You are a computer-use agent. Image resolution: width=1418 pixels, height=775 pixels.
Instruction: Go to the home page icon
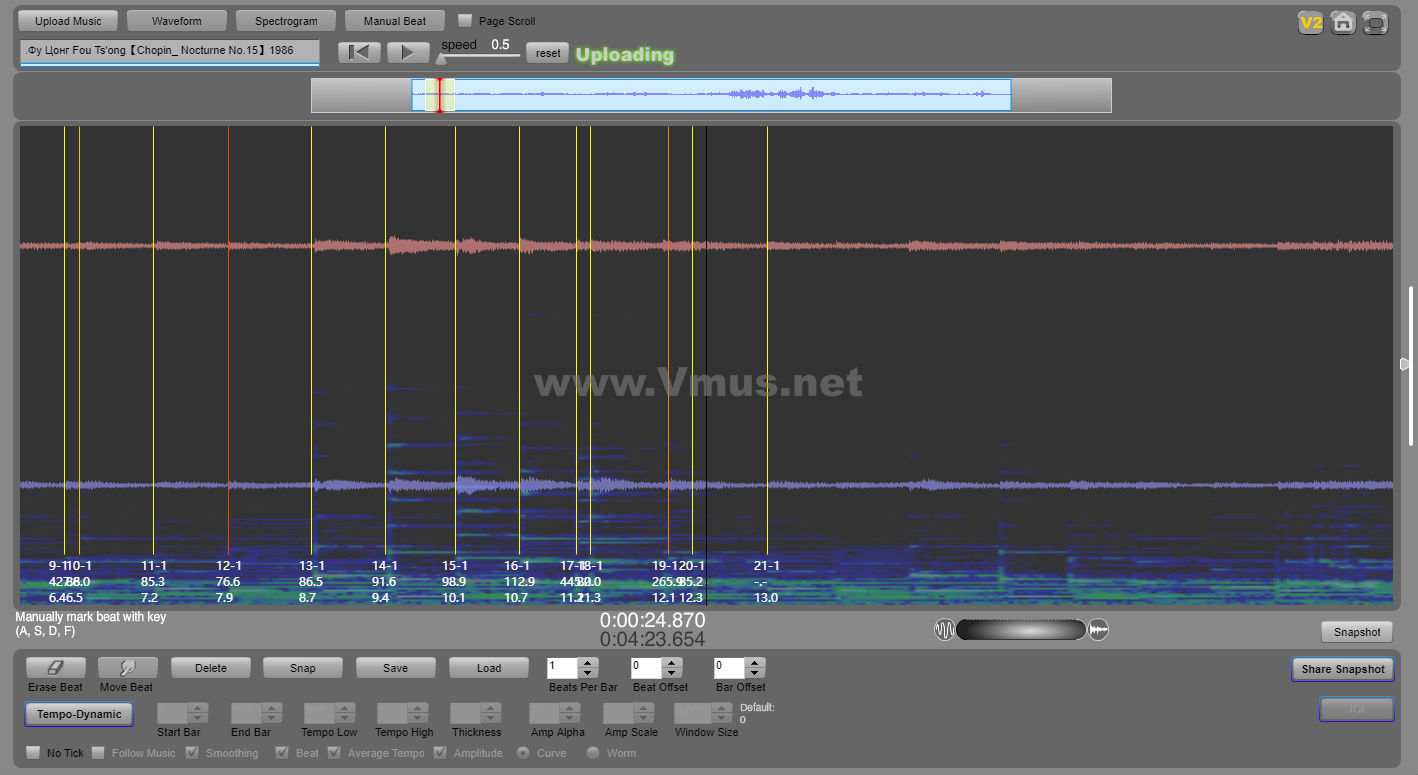1343,22
